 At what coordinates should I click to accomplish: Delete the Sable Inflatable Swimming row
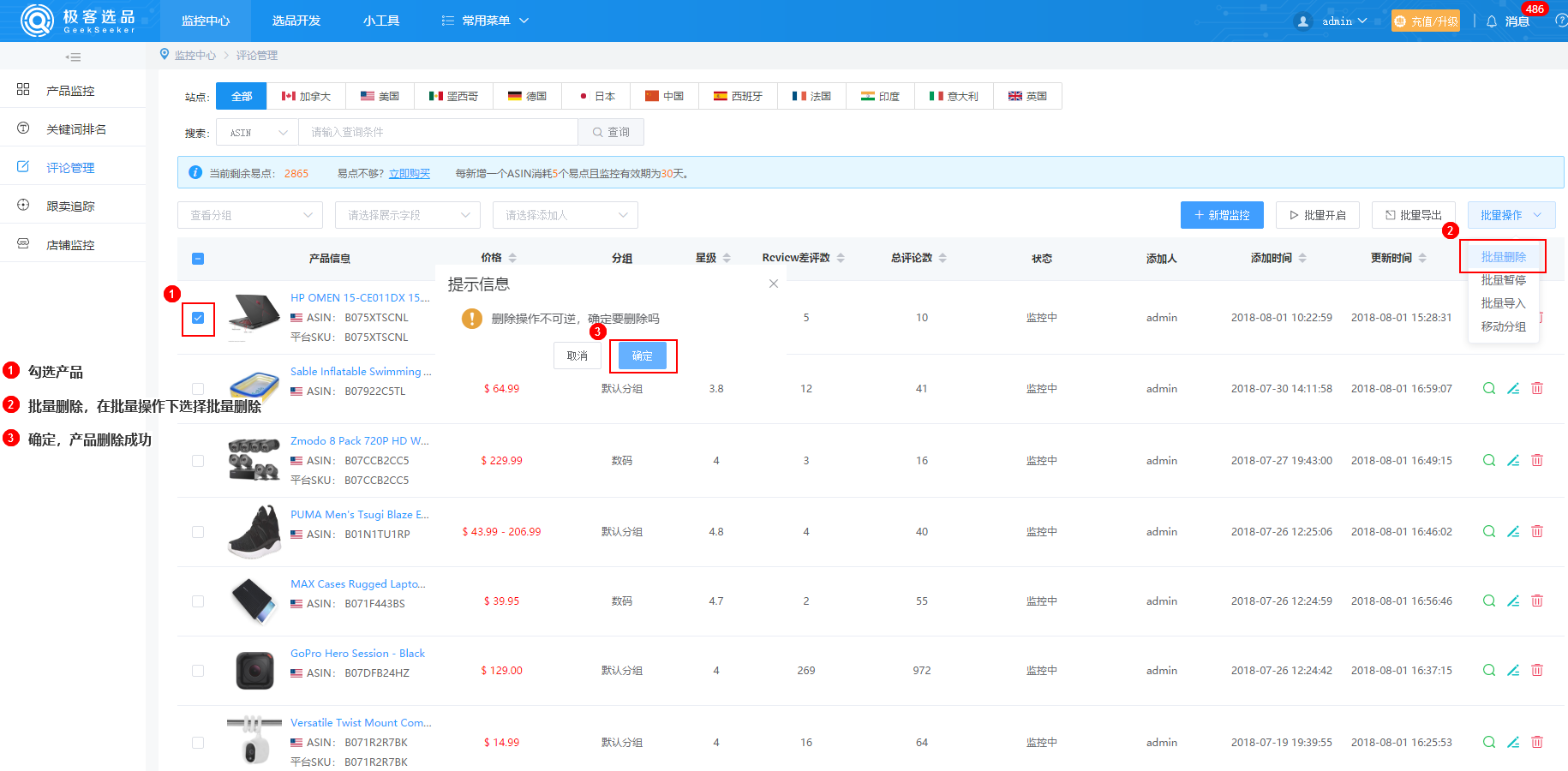click(1537, 388)
